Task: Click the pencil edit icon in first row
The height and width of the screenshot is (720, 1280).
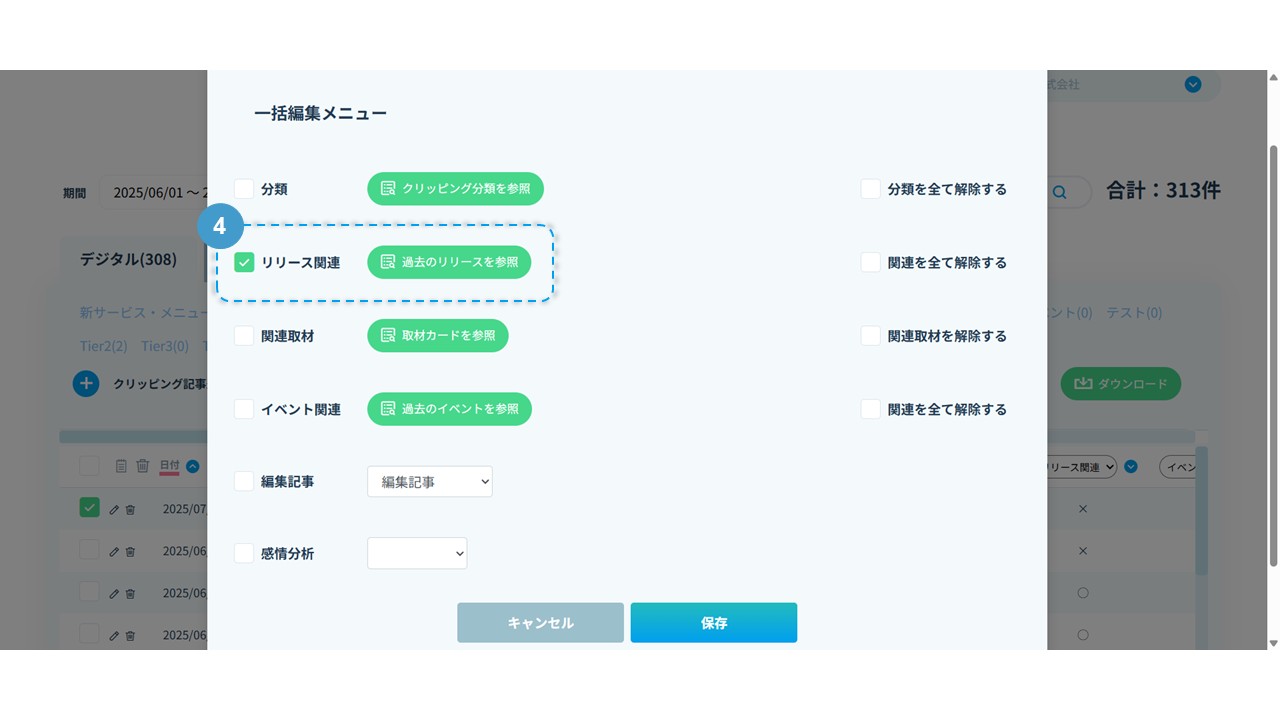Action: click(114, 509)
